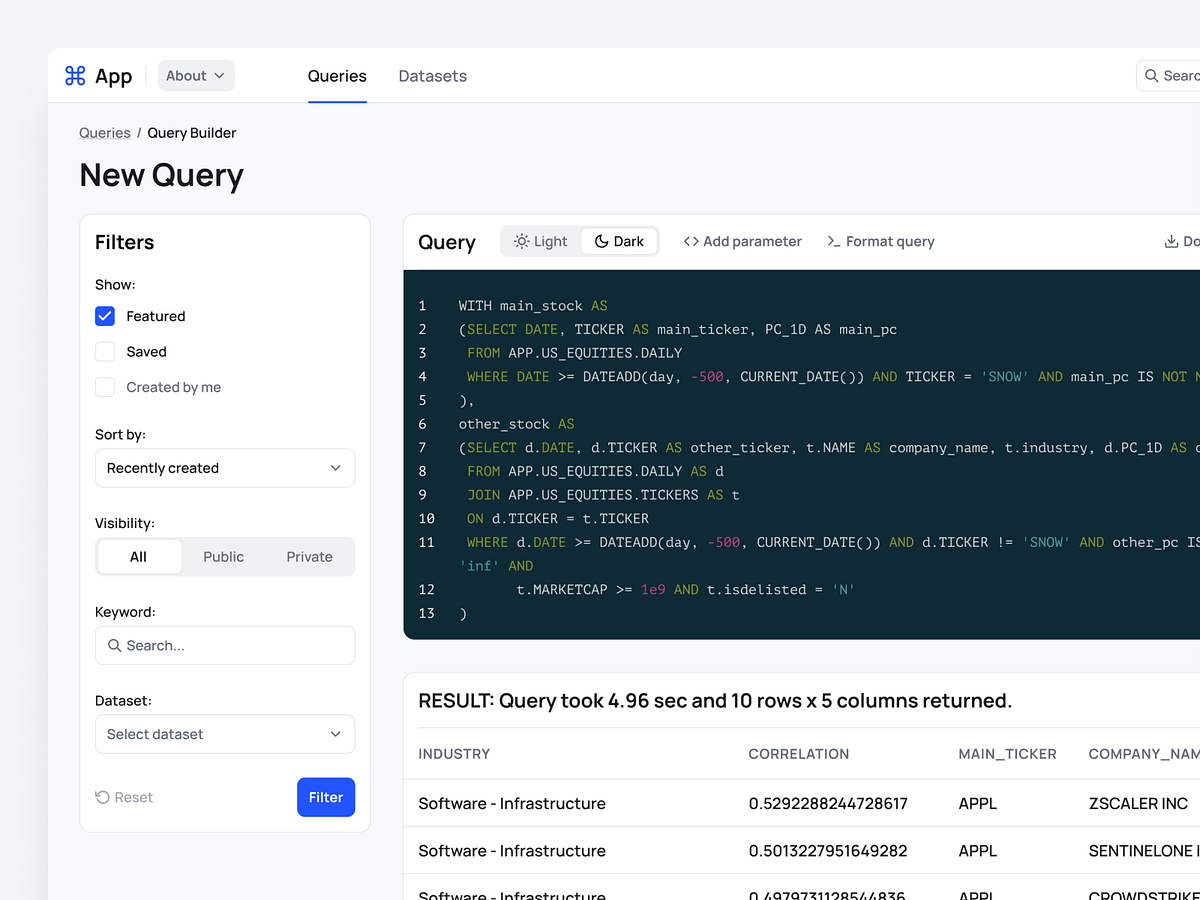Click inside the Keyword search field

[224, 645]
